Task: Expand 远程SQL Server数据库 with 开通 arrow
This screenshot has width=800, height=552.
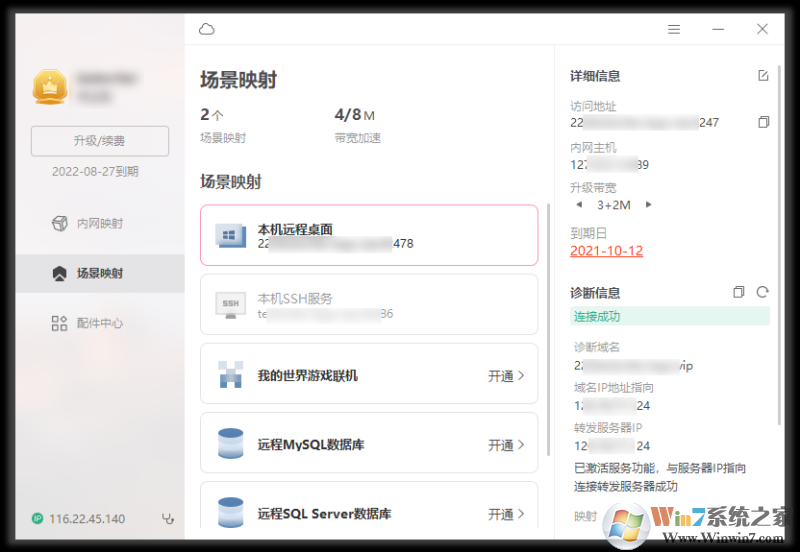Action: click(x=506, y=514)
